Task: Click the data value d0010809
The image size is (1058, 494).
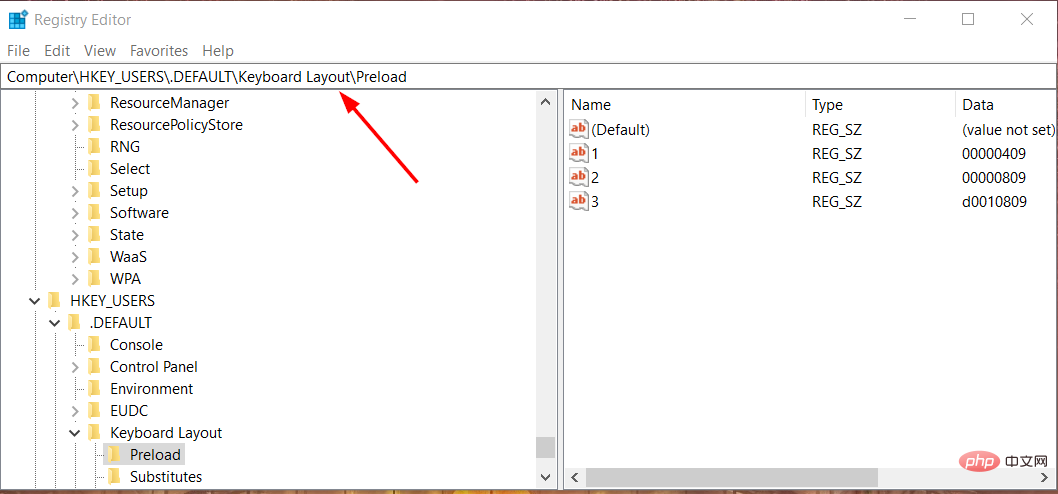Action: point(994,201)
